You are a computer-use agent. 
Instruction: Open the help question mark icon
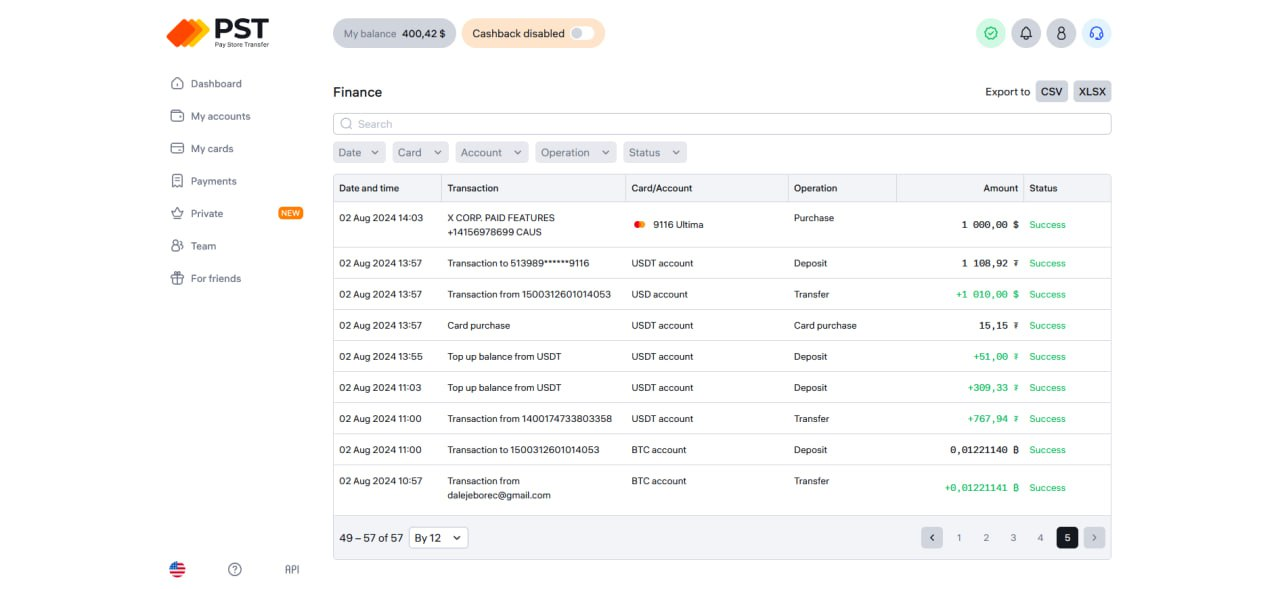235,569
